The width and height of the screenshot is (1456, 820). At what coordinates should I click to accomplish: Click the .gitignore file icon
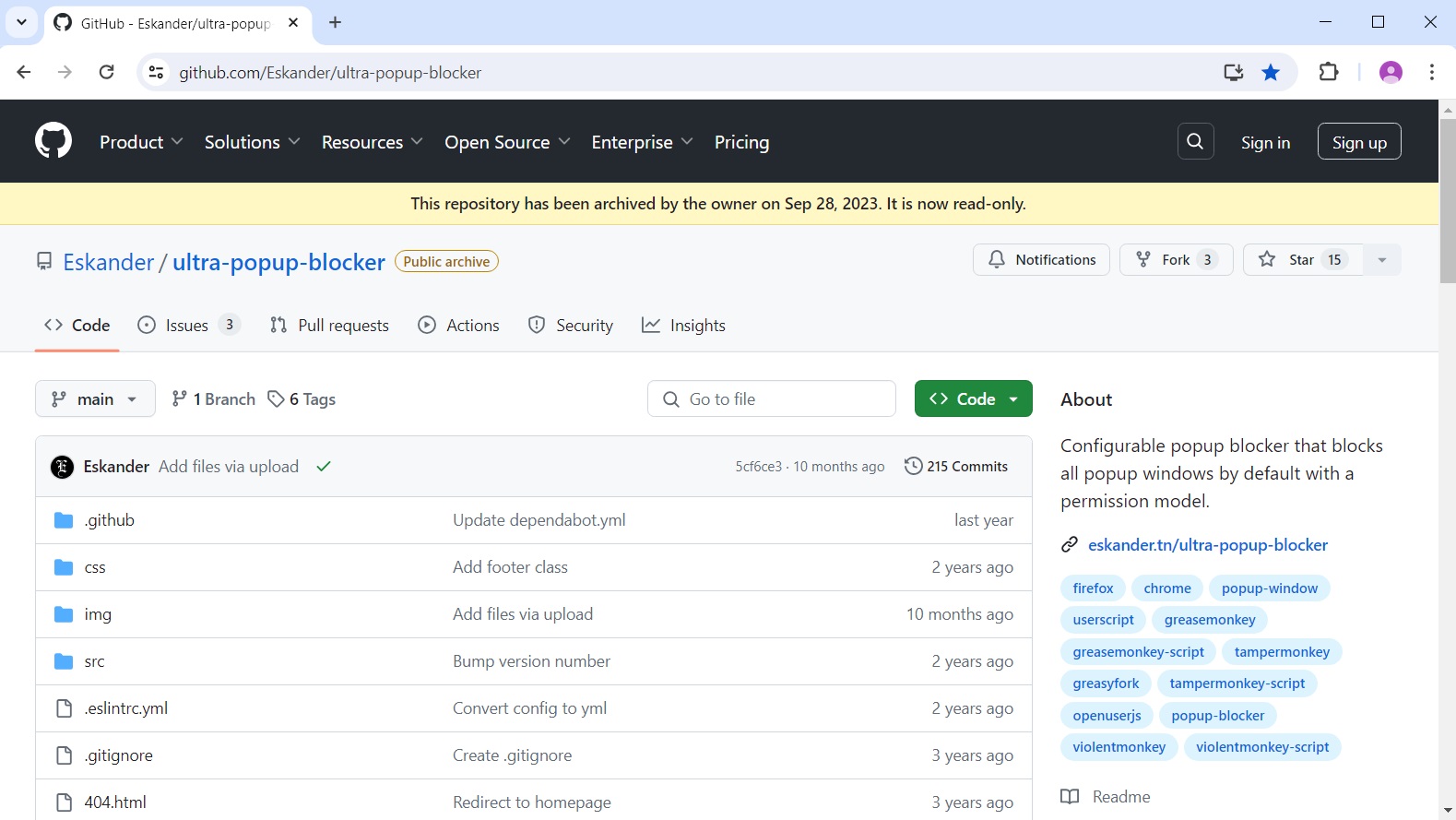64,755
